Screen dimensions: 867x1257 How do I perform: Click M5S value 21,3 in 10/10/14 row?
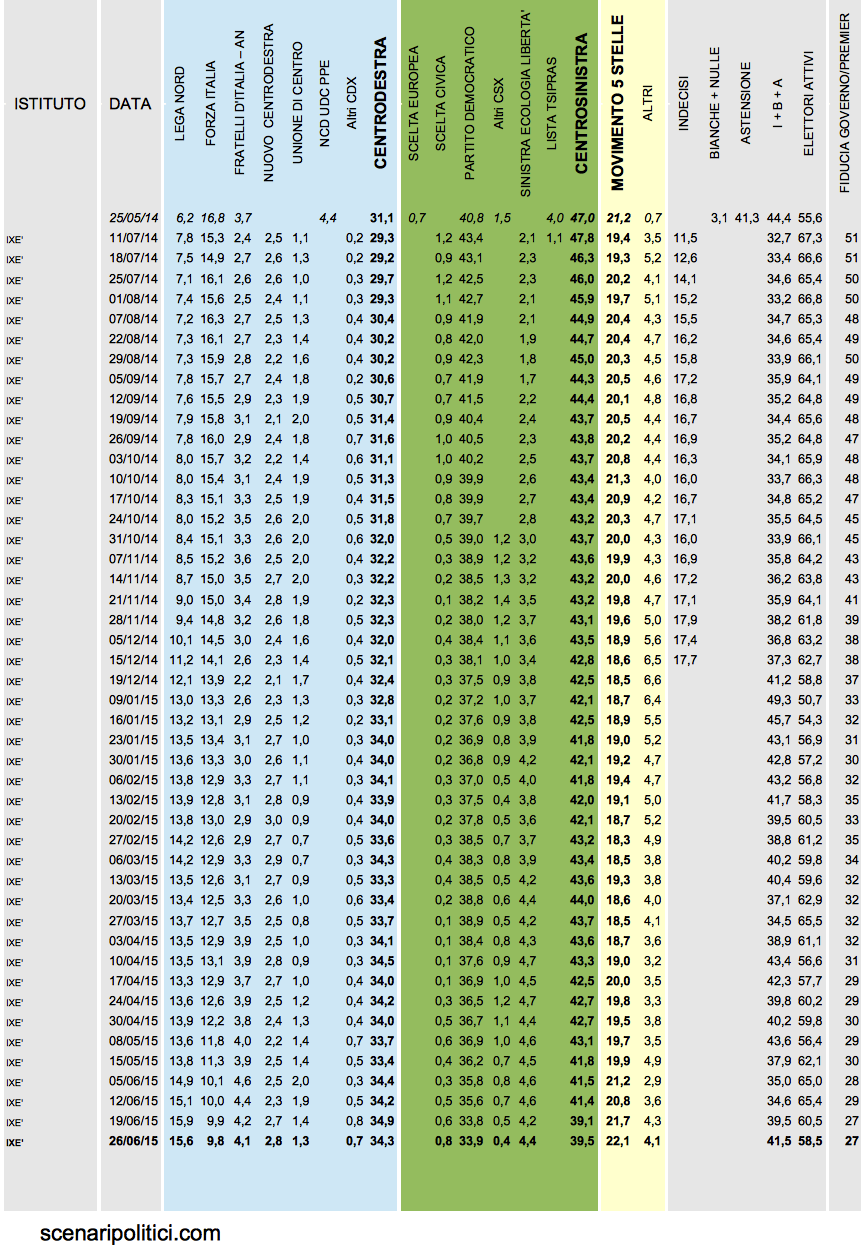[618, 477]
